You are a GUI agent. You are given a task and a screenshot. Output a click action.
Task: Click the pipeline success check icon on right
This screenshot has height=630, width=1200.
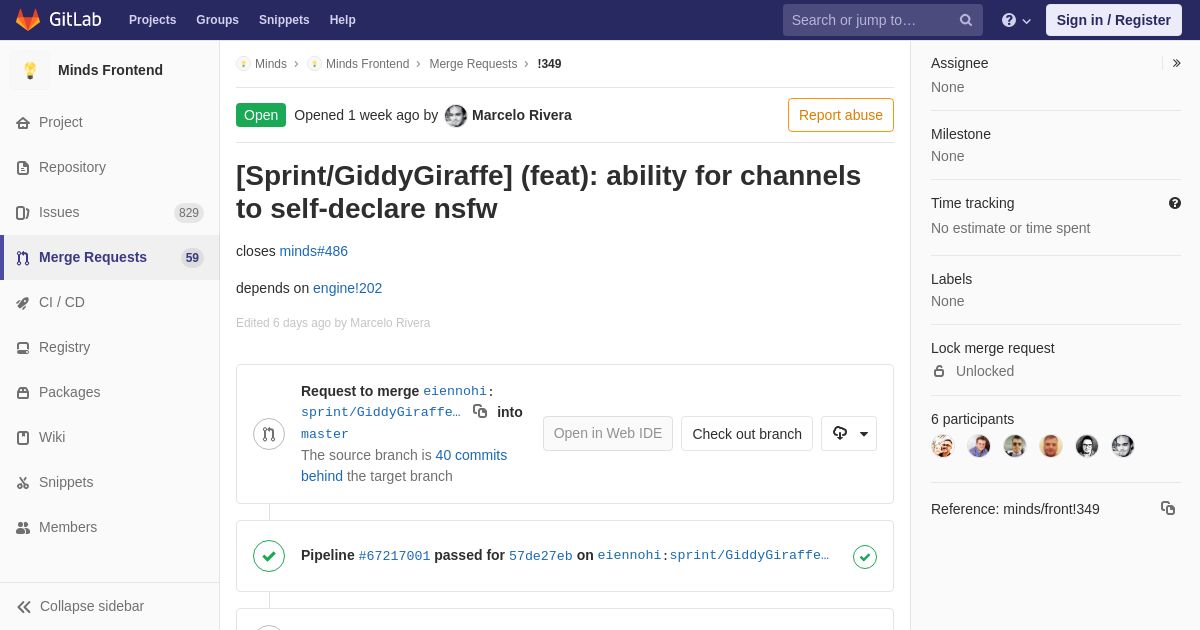(x=865, y=557)
